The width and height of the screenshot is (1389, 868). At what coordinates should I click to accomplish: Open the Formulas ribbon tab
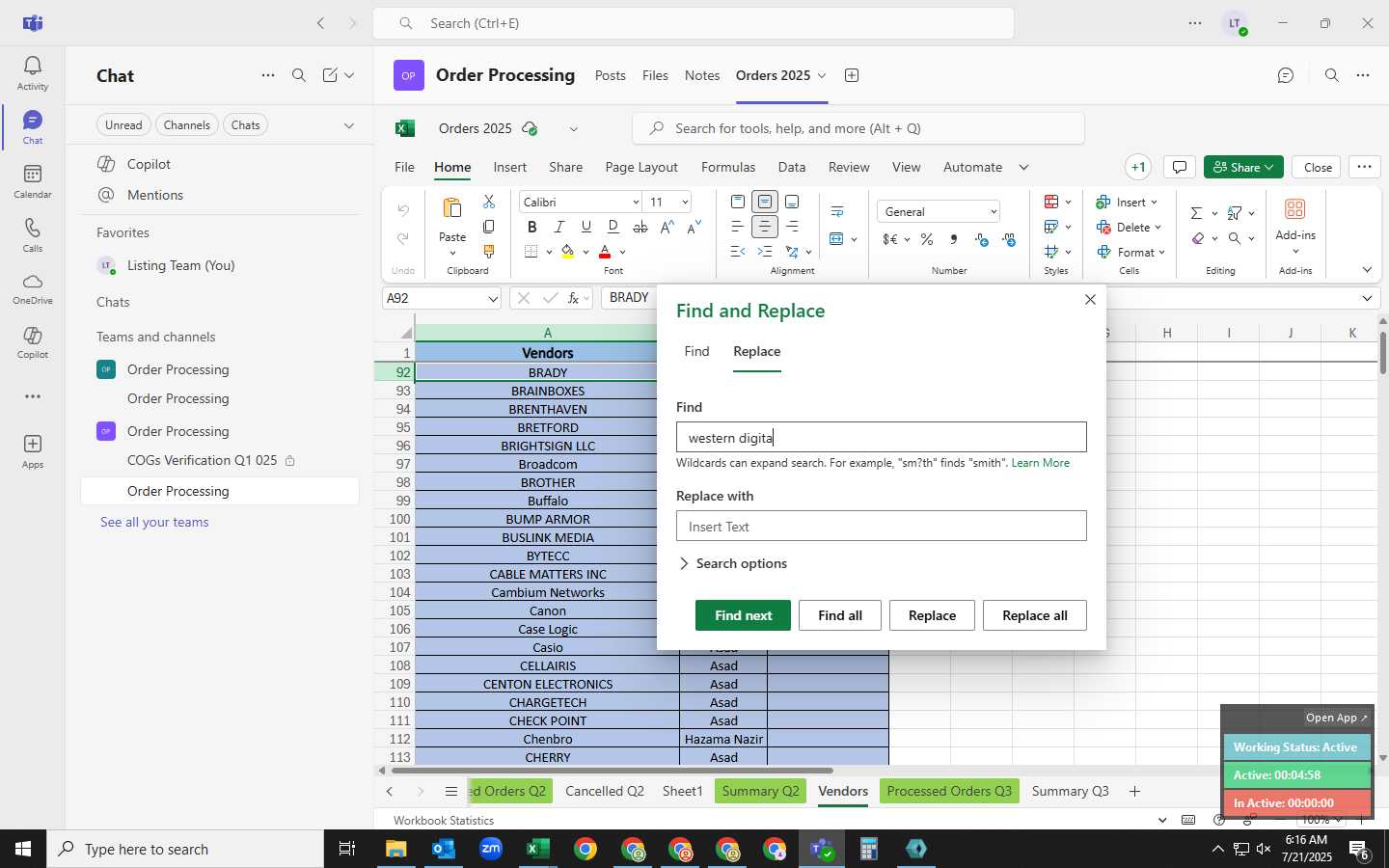click(728, 167)
